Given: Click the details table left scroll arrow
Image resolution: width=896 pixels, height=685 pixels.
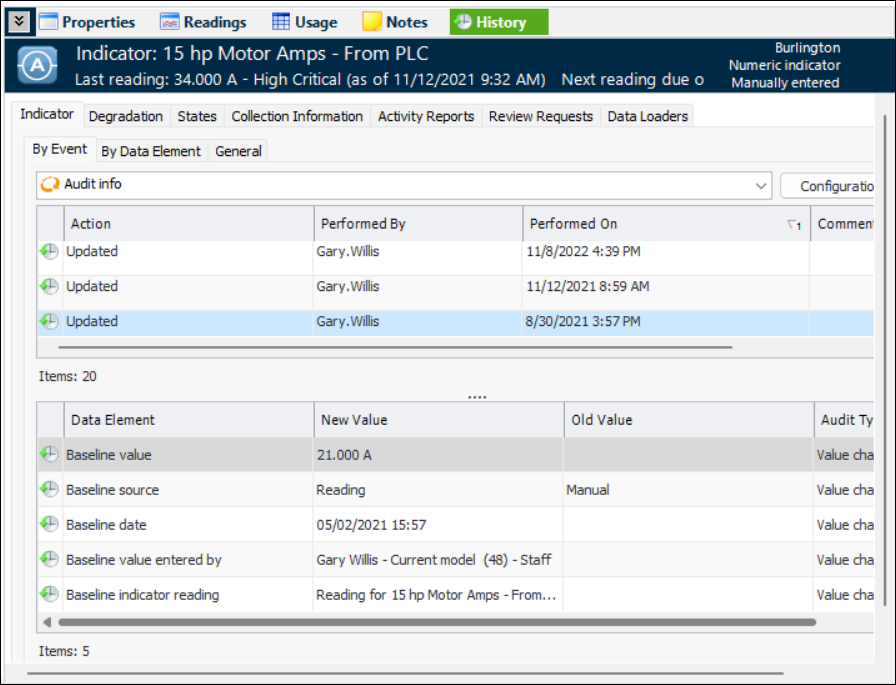Looking at the screenshot, I should pyautogui.click(x=47, y=622).
